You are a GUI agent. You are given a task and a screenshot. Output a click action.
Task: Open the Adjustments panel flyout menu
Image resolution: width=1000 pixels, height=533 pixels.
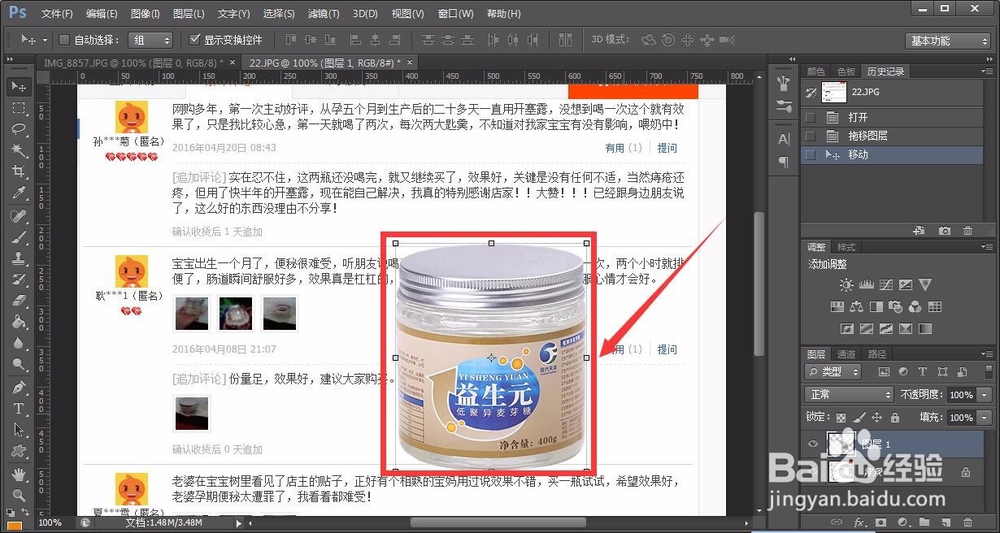click(989, 247)
